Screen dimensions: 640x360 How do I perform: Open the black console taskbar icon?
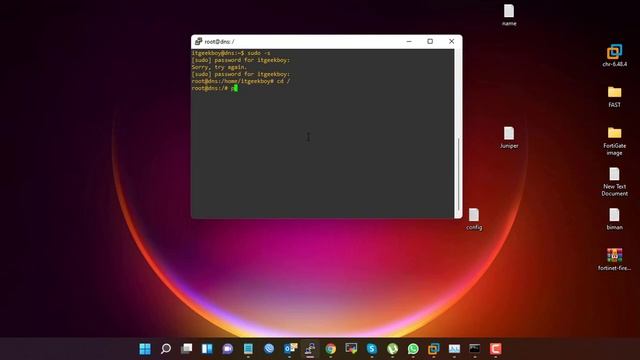(475, 349)
